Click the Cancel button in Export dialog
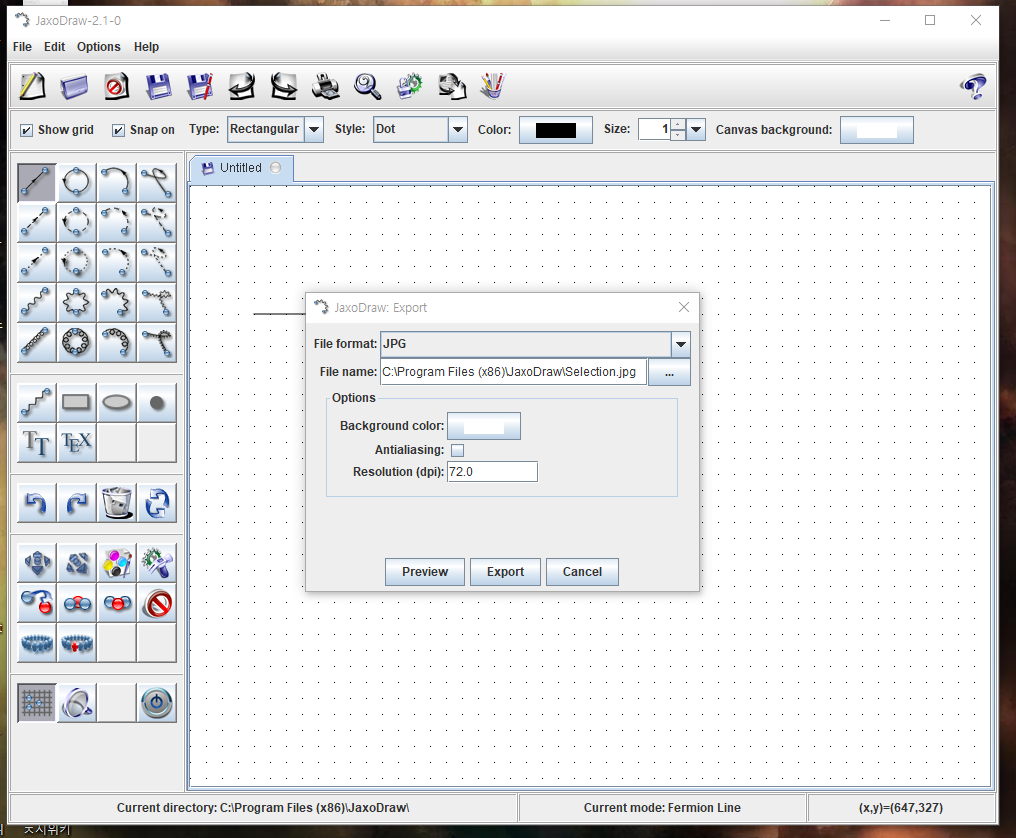Screen dimensions: 1016x838 (582, 572)
